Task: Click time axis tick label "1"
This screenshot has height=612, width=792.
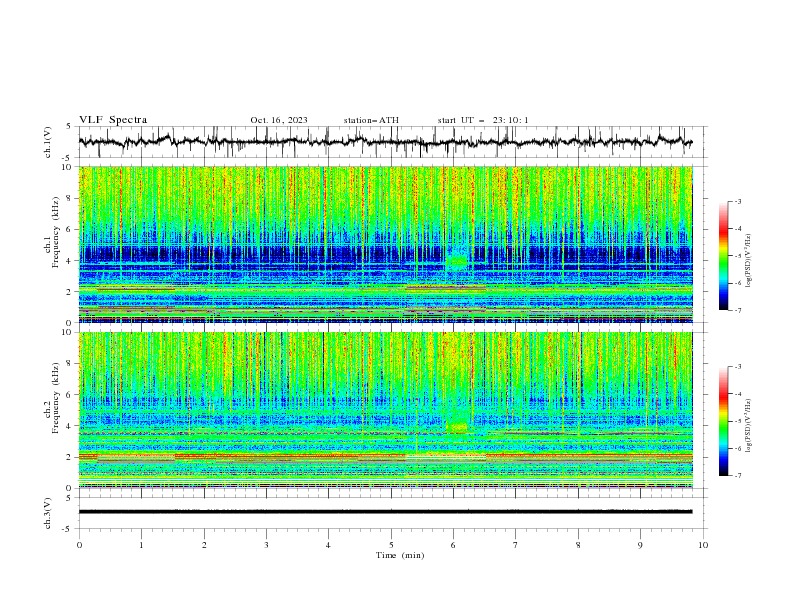Action: (141, 545)
